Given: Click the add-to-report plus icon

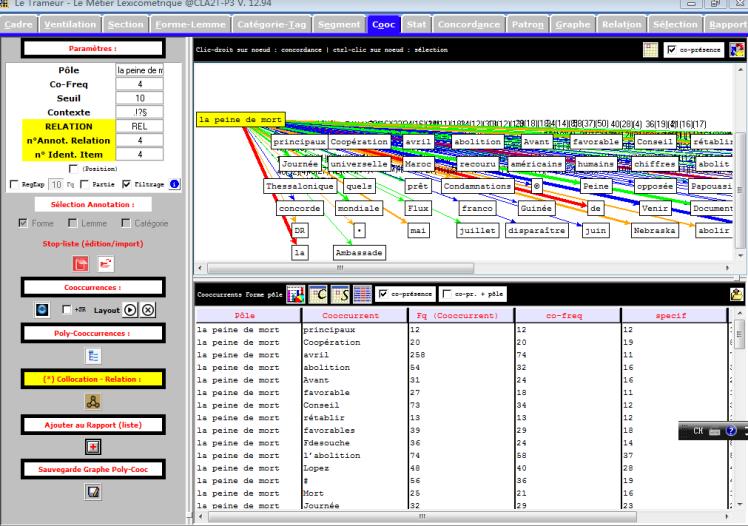Looking at the screenshot, I should tap(93, 447).
